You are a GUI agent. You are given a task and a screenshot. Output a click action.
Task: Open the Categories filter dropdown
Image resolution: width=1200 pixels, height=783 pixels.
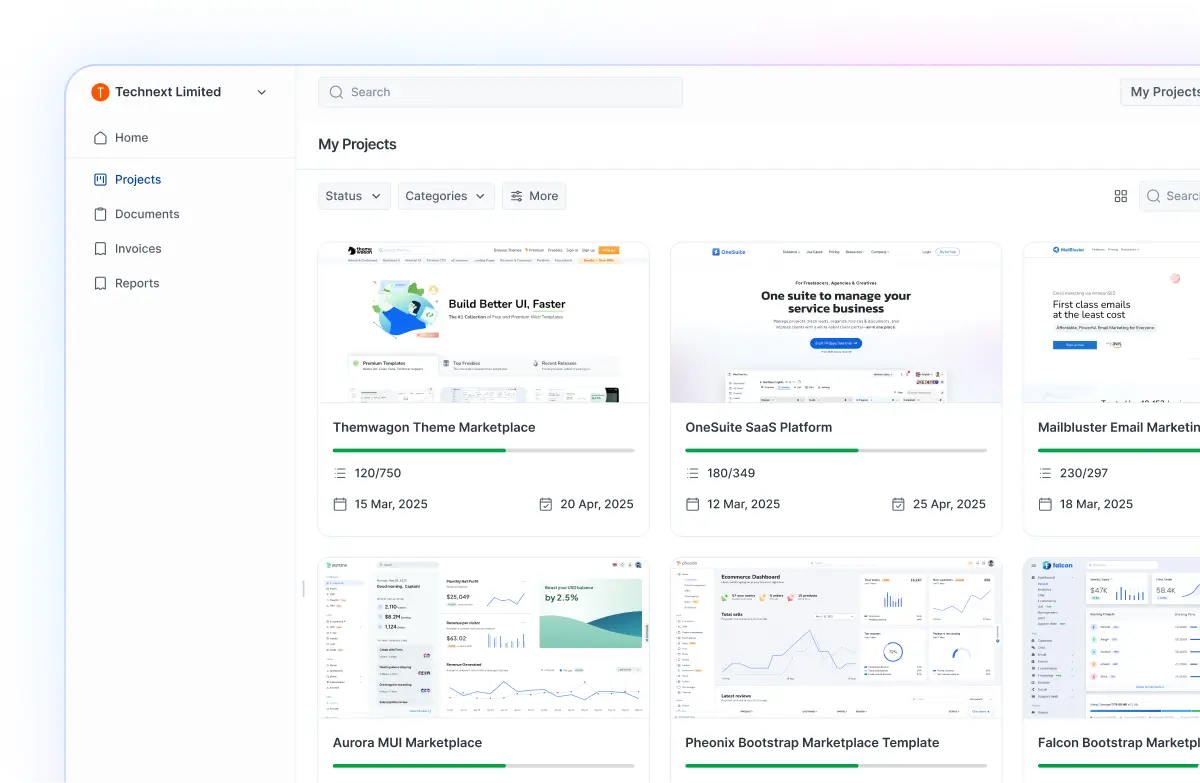[x=446, y=196]
